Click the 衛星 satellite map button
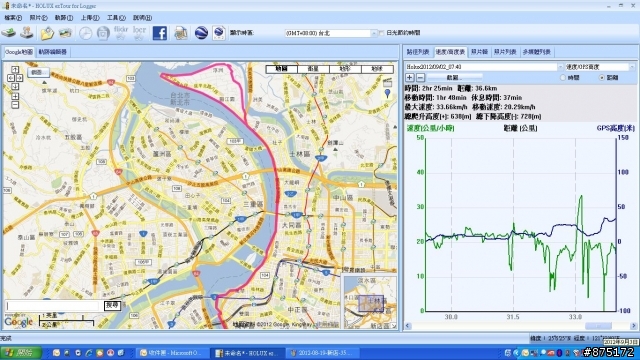The image size is (640, 360). coord(313,69)
